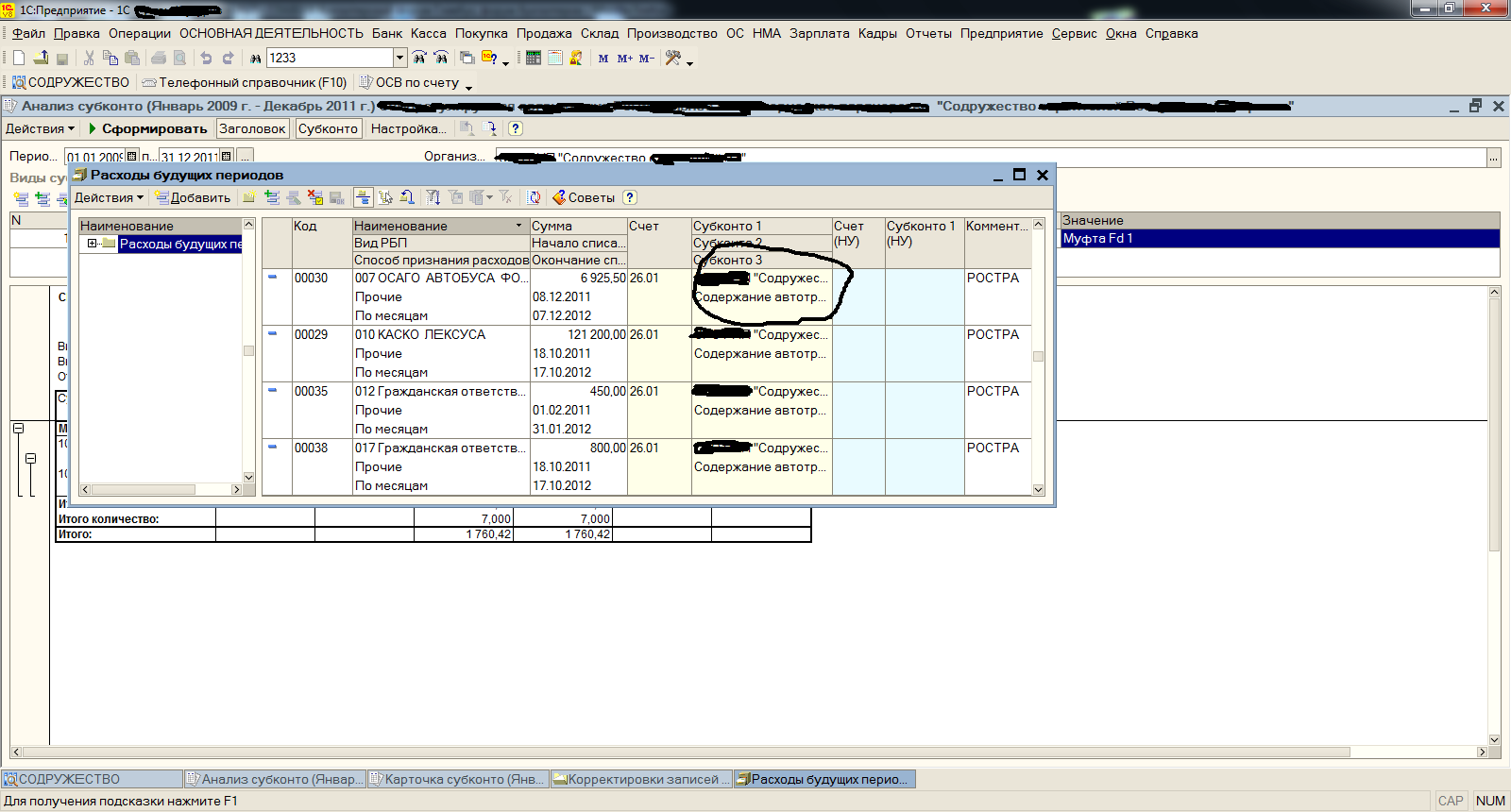This screenshot has width=1511, height=812.
Task: Select row 010 КАСКО ЛЕКСУСА
Action: pyautogui.click(x=647, y=353)
